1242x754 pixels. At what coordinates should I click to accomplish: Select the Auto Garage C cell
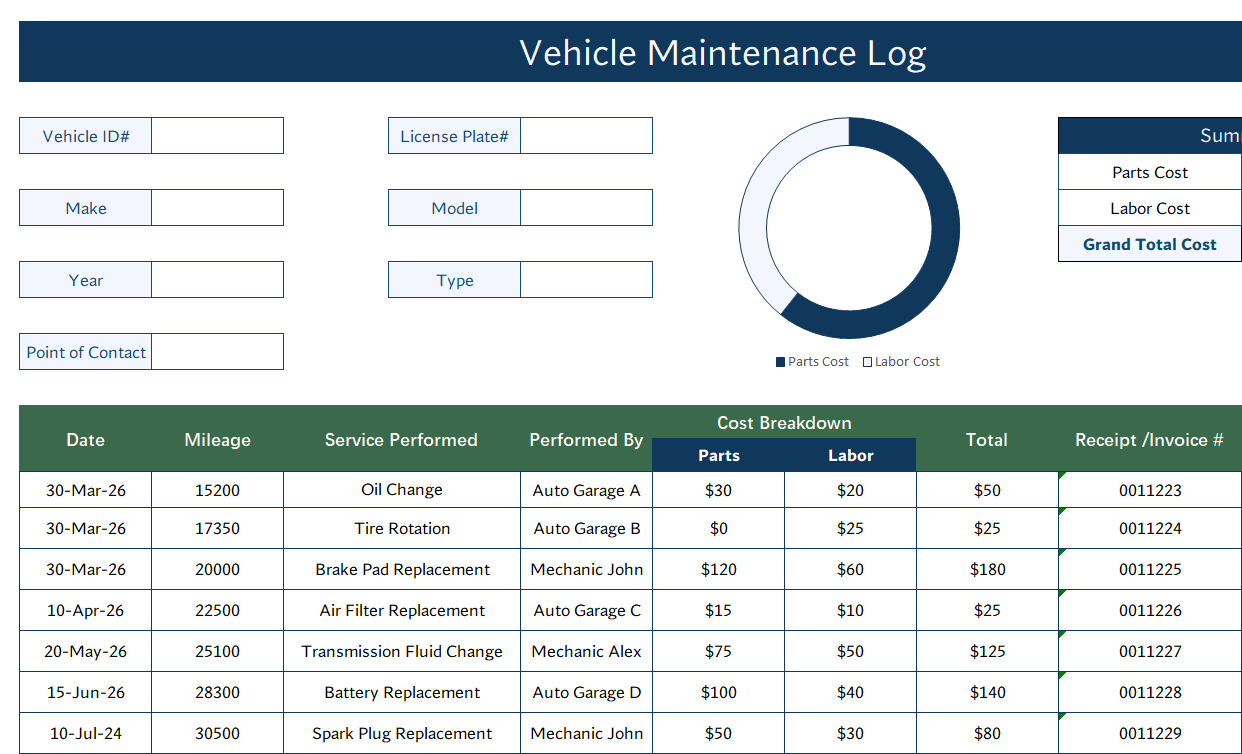coord(586,610)
